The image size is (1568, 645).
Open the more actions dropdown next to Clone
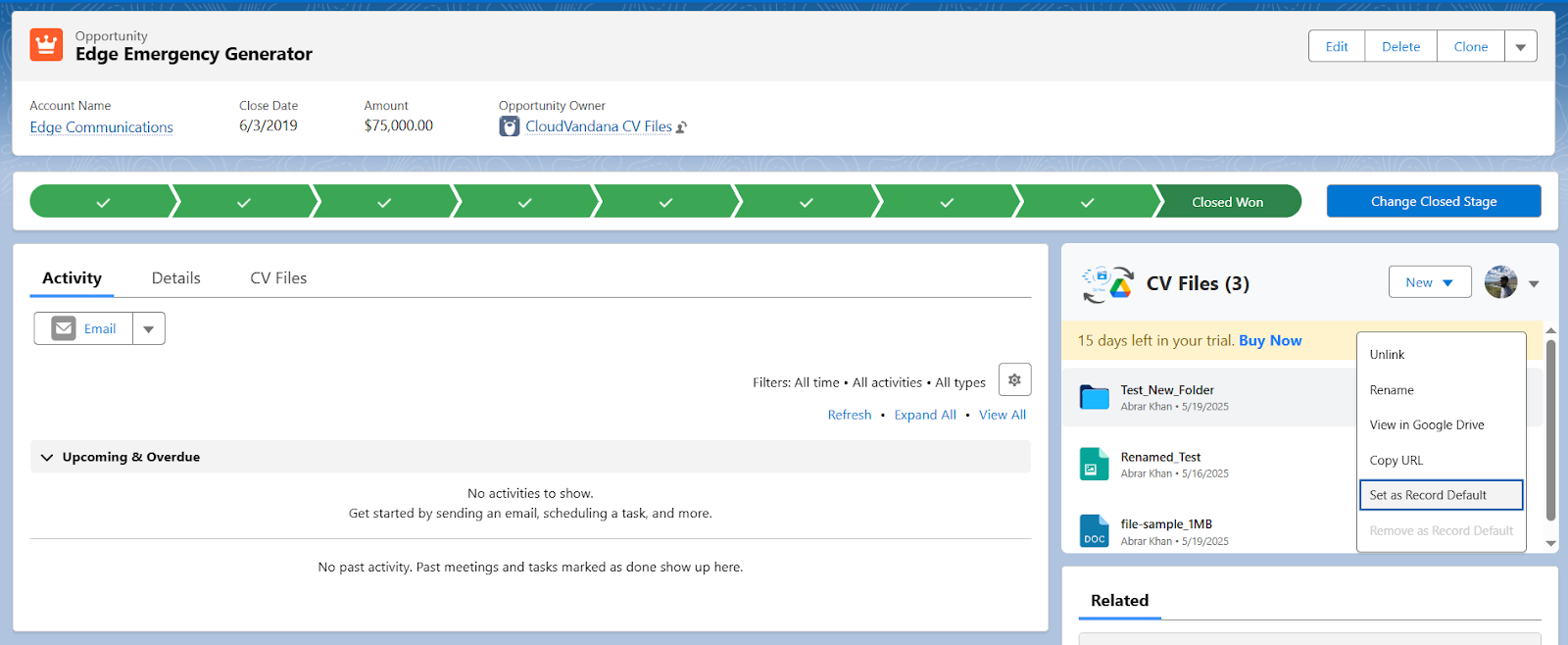point(1521,46)
